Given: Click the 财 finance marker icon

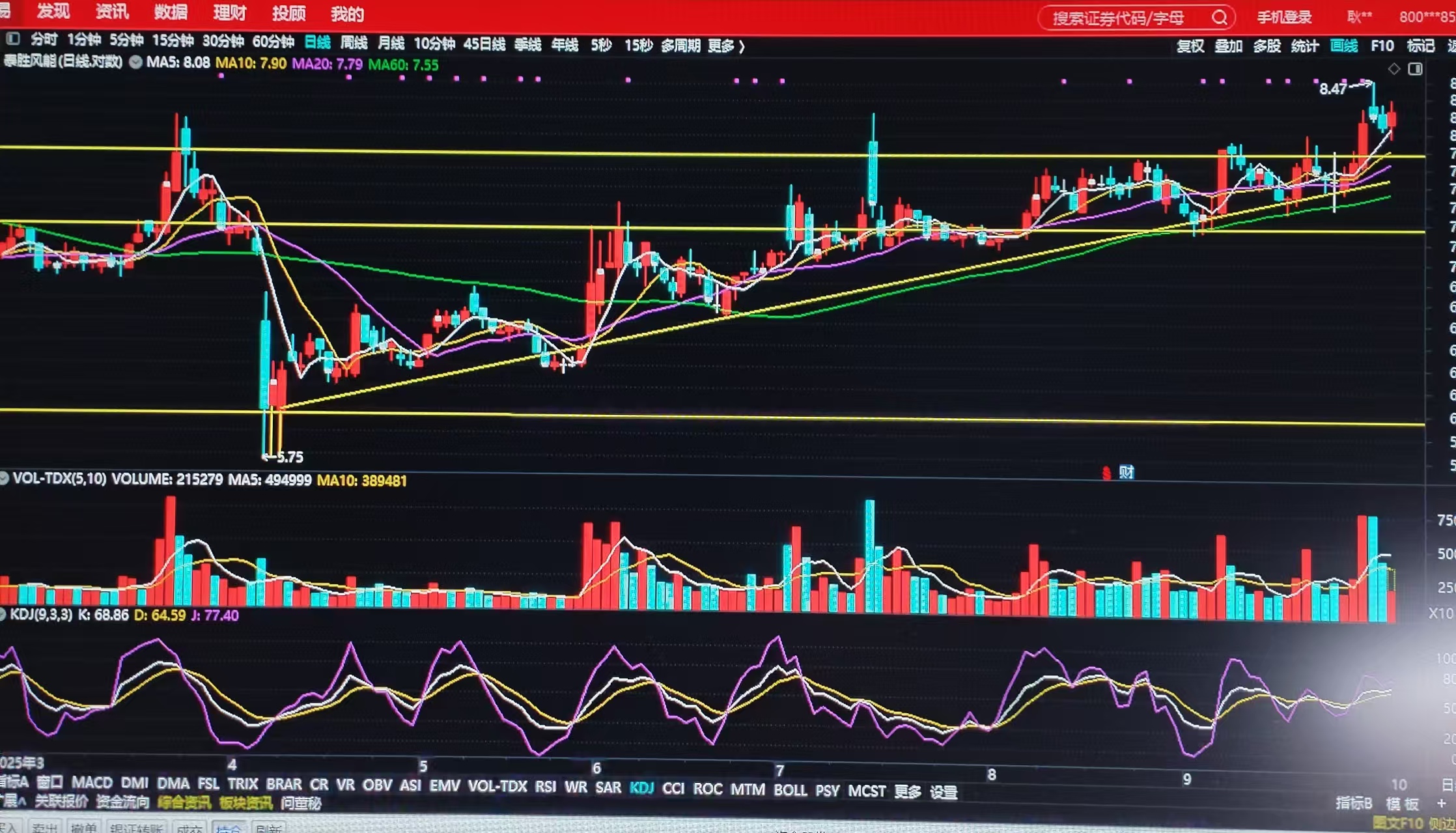Looking at the screenshot, I should point(1127,472).
